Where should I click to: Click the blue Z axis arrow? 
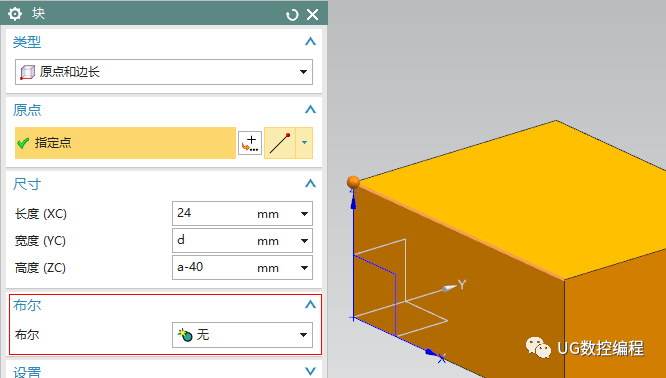353,202
